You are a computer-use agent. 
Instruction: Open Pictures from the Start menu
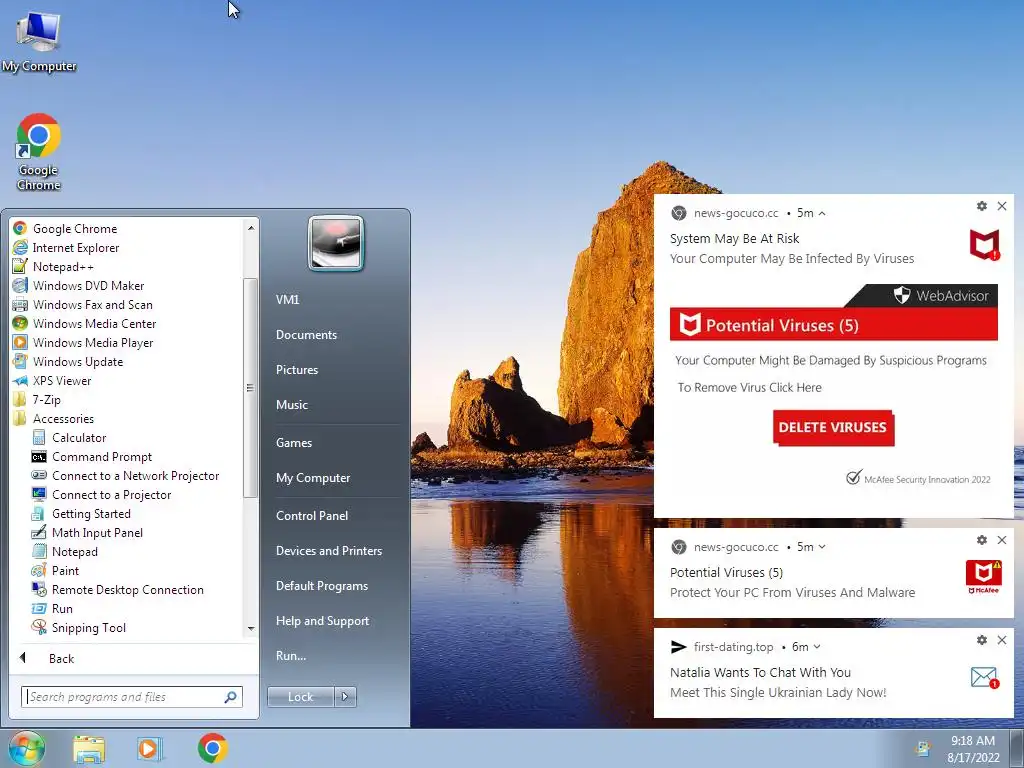pyautogui.click(x=297, y=370)
